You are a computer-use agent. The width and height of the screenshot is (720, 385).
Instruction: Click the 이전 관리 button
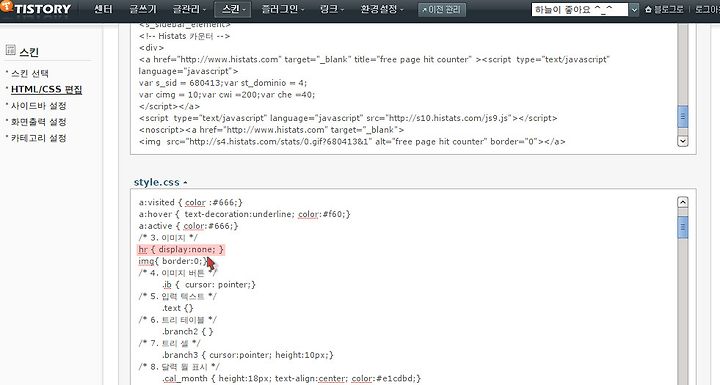coord(442,10)
